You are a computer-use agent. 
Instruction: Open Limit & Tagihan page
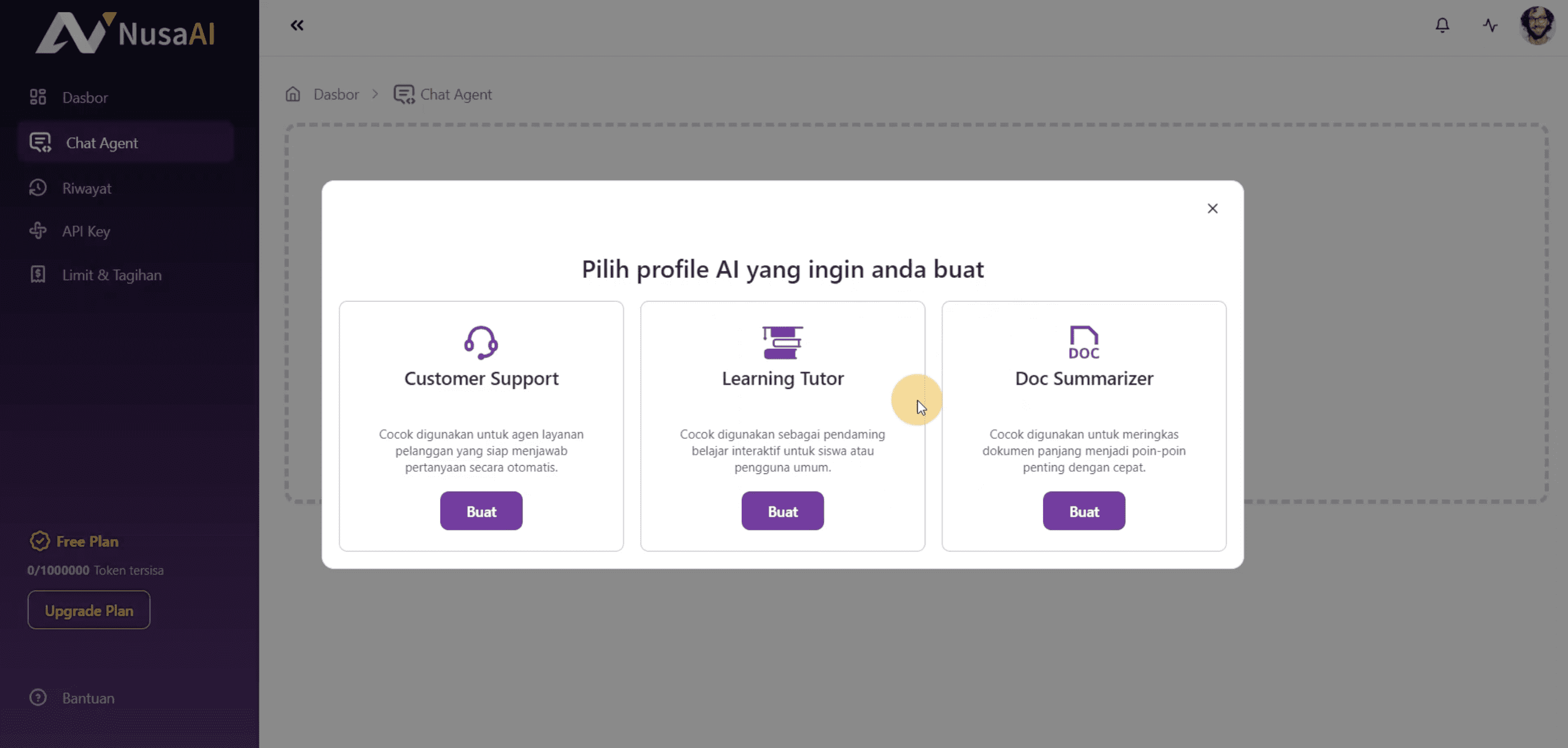[111, 275]
